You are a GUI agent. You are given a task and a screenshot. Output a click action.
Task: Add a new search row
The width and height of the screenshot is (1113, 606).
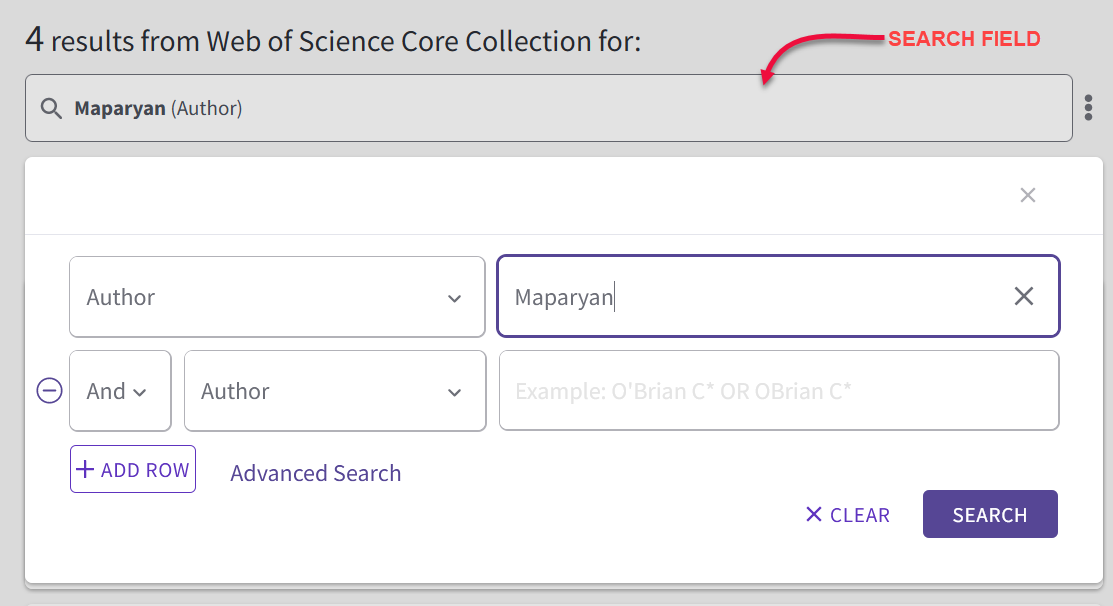(133, 469)
